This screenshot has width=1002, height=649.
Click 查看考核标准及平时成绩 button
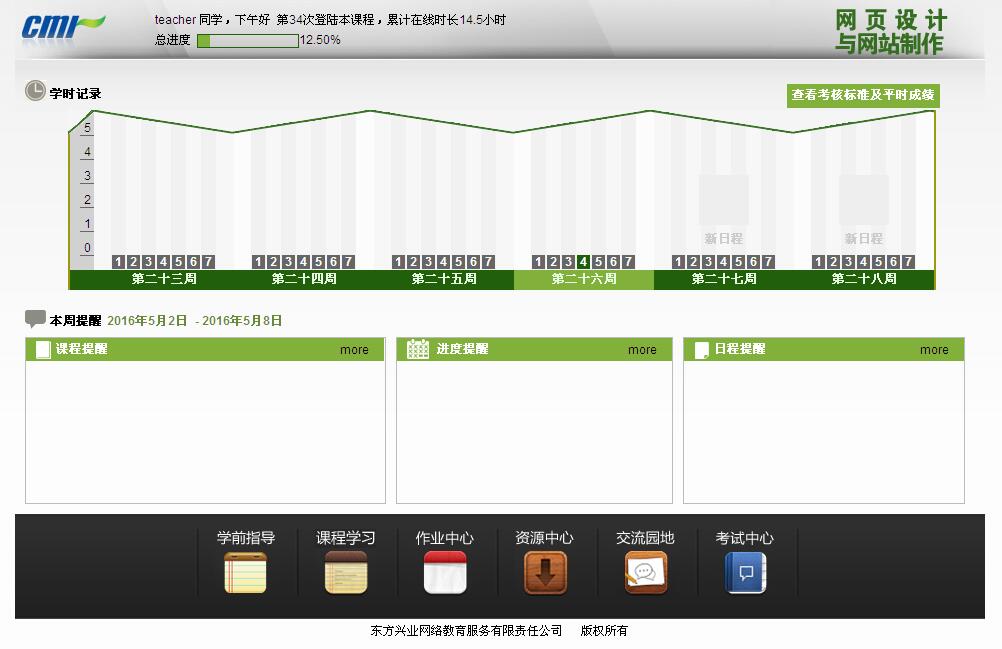point(863,95)
